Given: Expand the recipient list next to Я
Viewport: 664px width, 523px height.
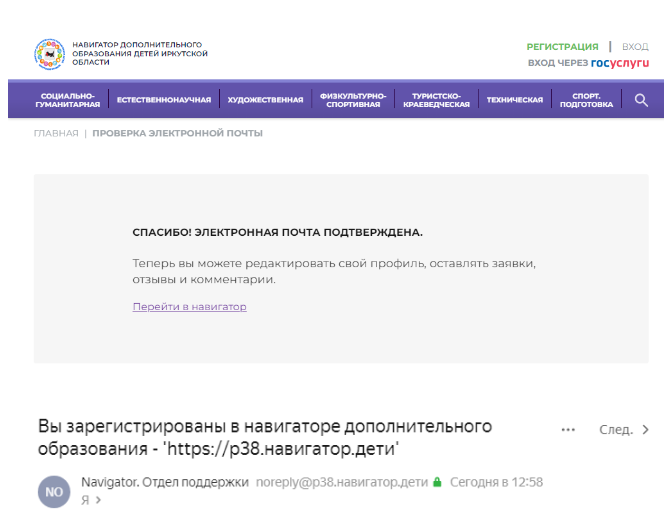Looking at the screenshot, I should tap(97, 499).
